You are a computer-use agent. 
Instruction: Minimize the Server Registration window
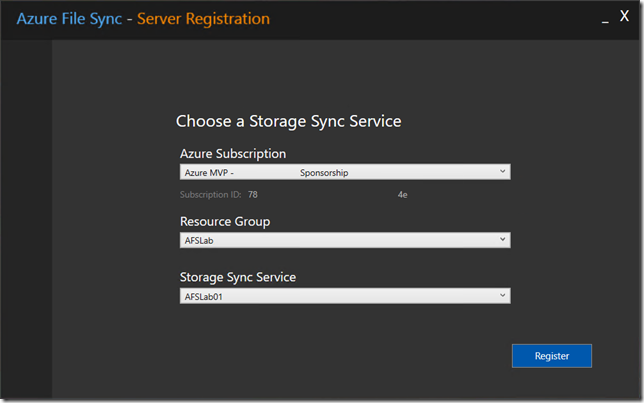605,20
